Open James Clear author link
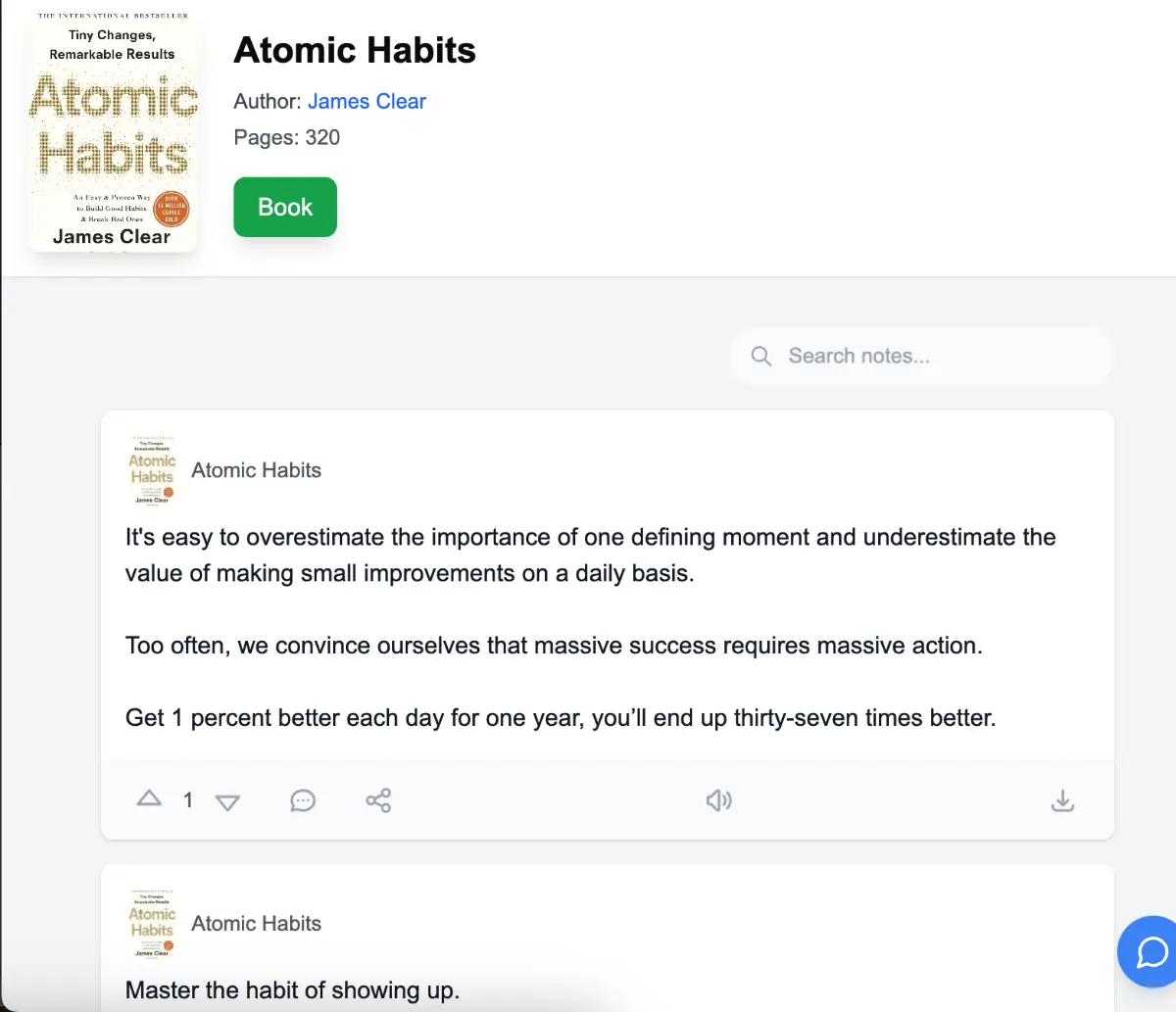 coord(367,101)
